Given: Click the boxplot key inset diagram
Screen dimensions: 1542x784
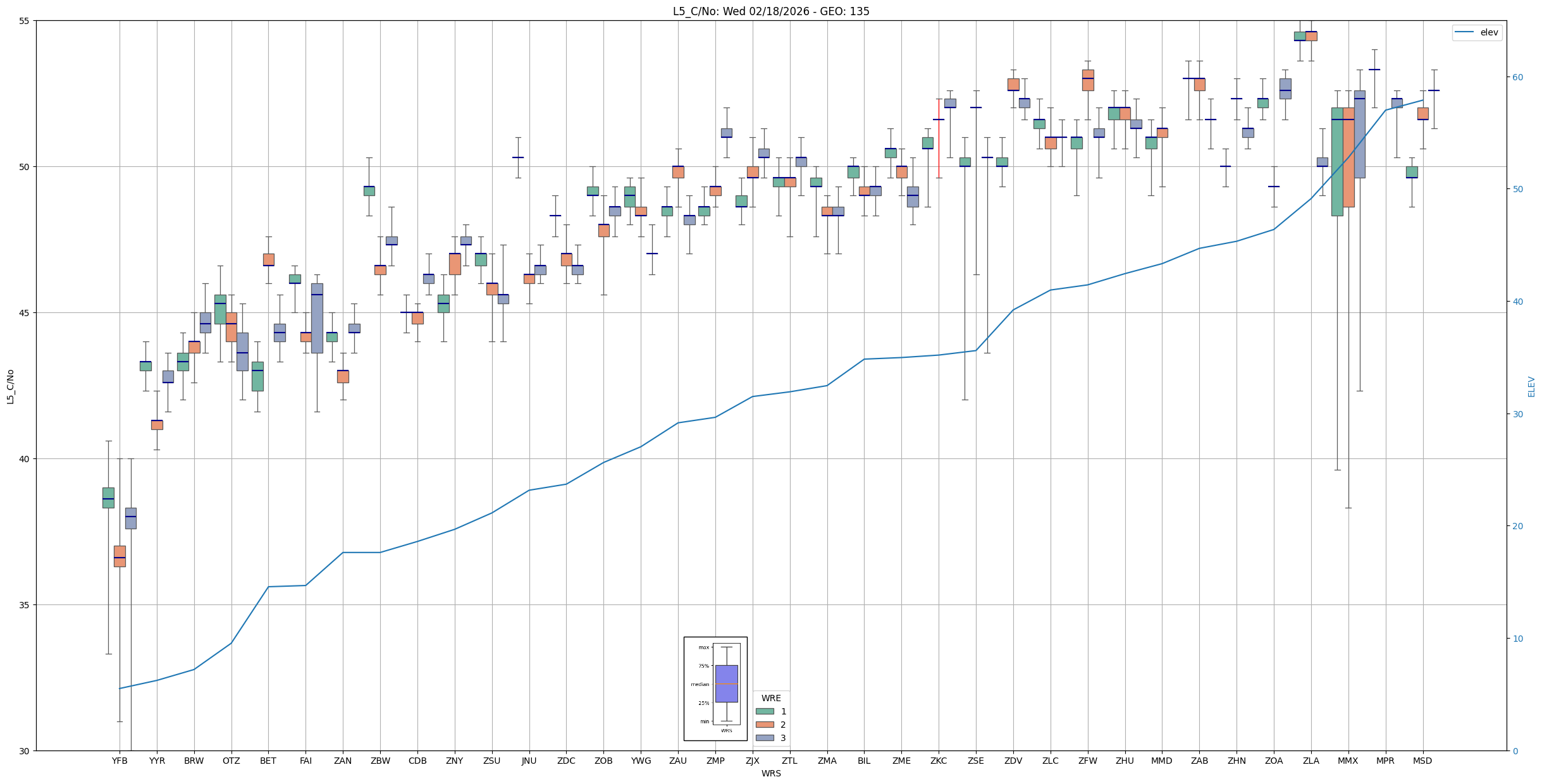Looking at the screenshot, I should 715,689.
